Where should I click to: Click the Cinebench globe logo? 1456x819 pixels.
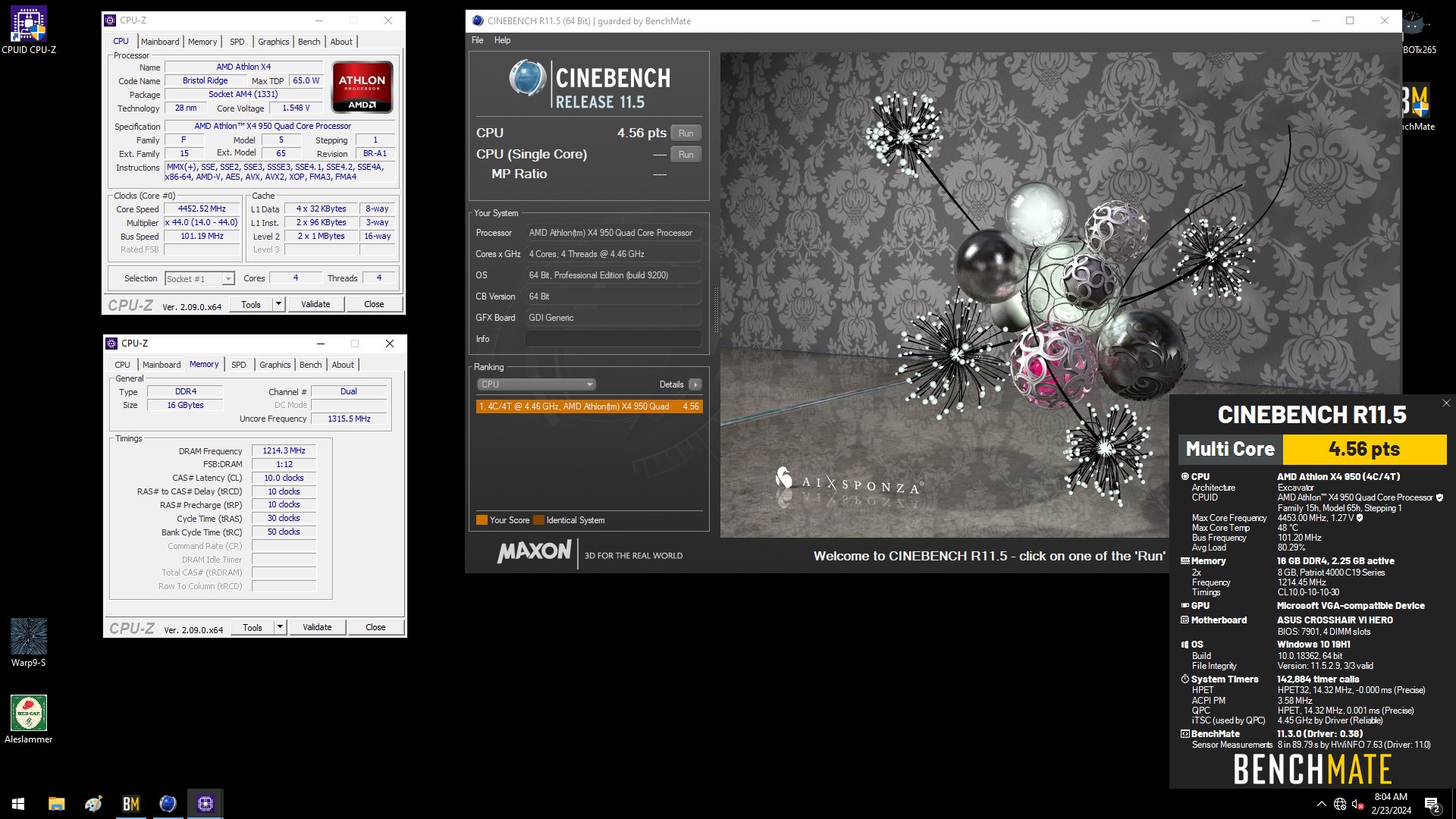click(x=528, y=77)
